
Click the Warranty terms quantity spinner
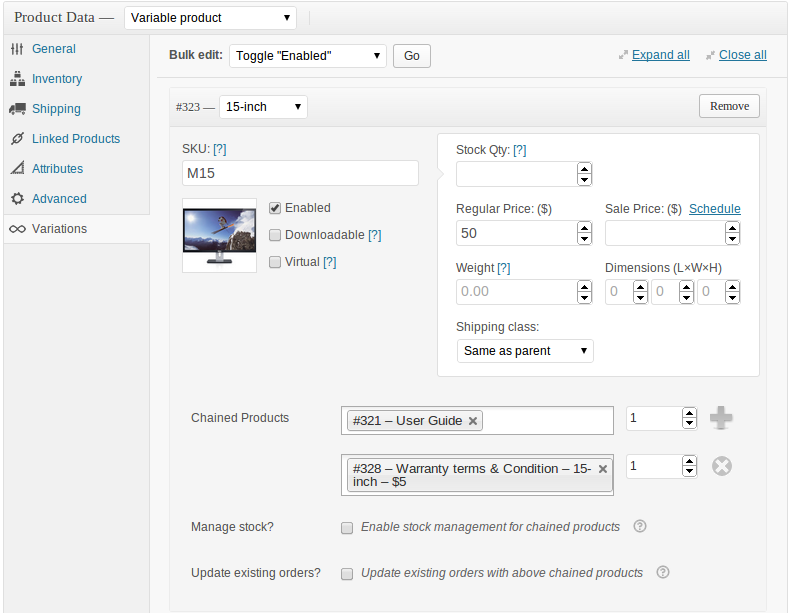(689, 466)
